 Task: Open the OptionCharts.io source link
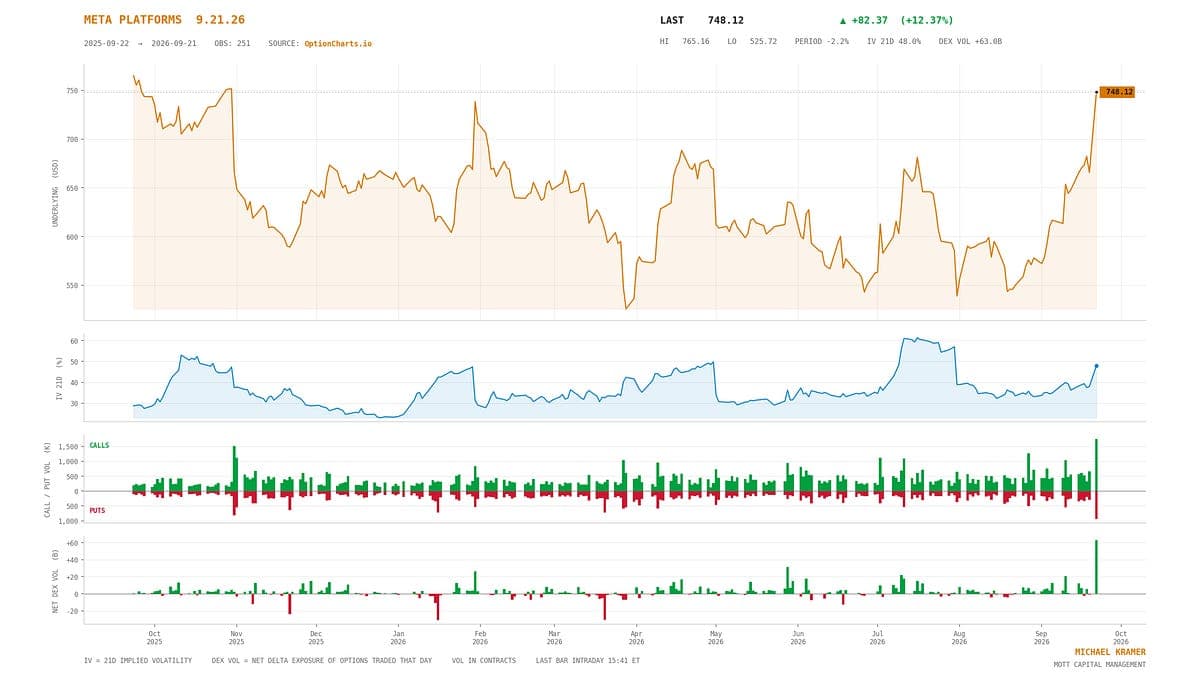(338, 43)
